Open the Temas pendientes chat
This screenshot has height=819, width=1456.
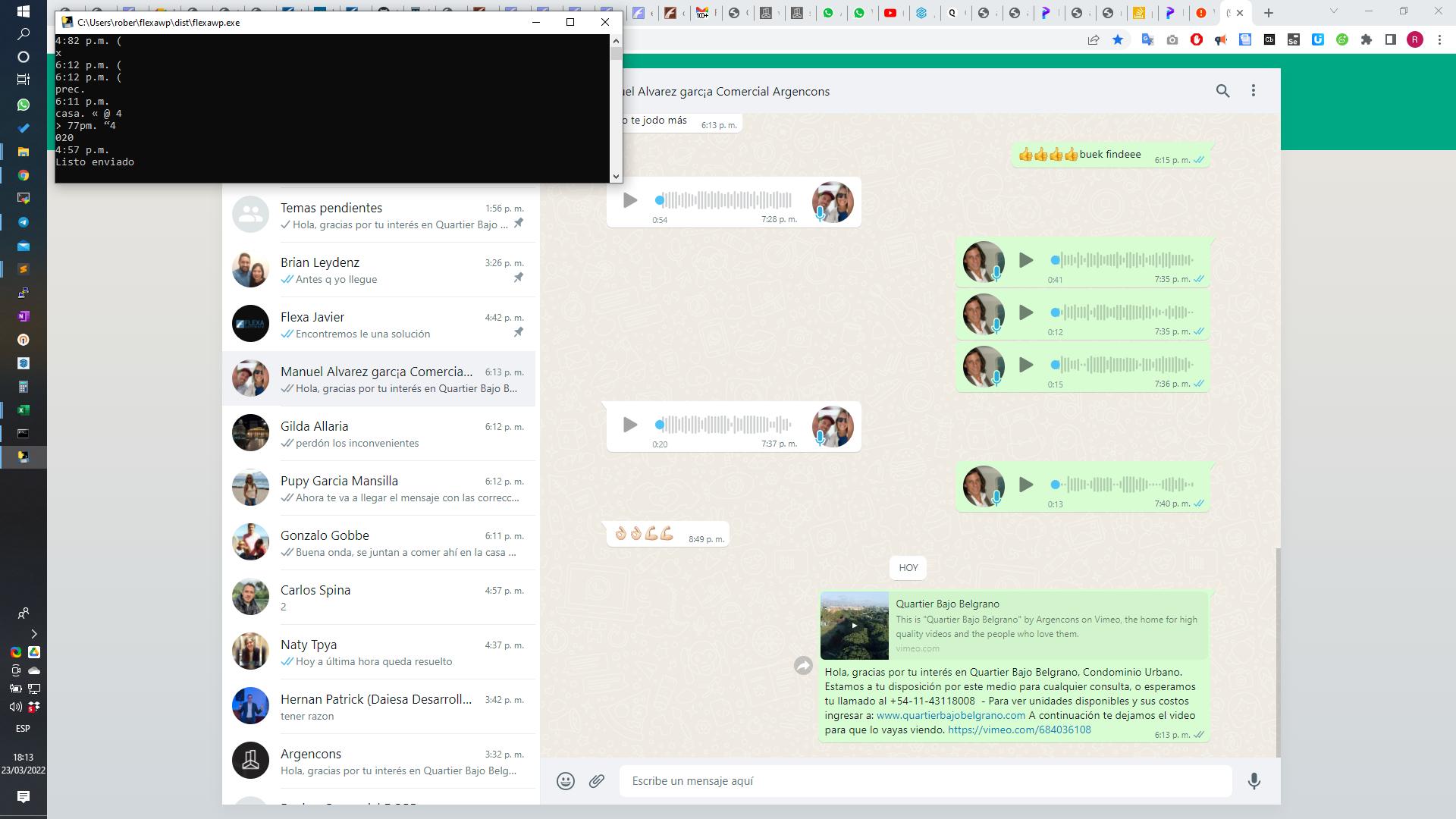[379, 215]
